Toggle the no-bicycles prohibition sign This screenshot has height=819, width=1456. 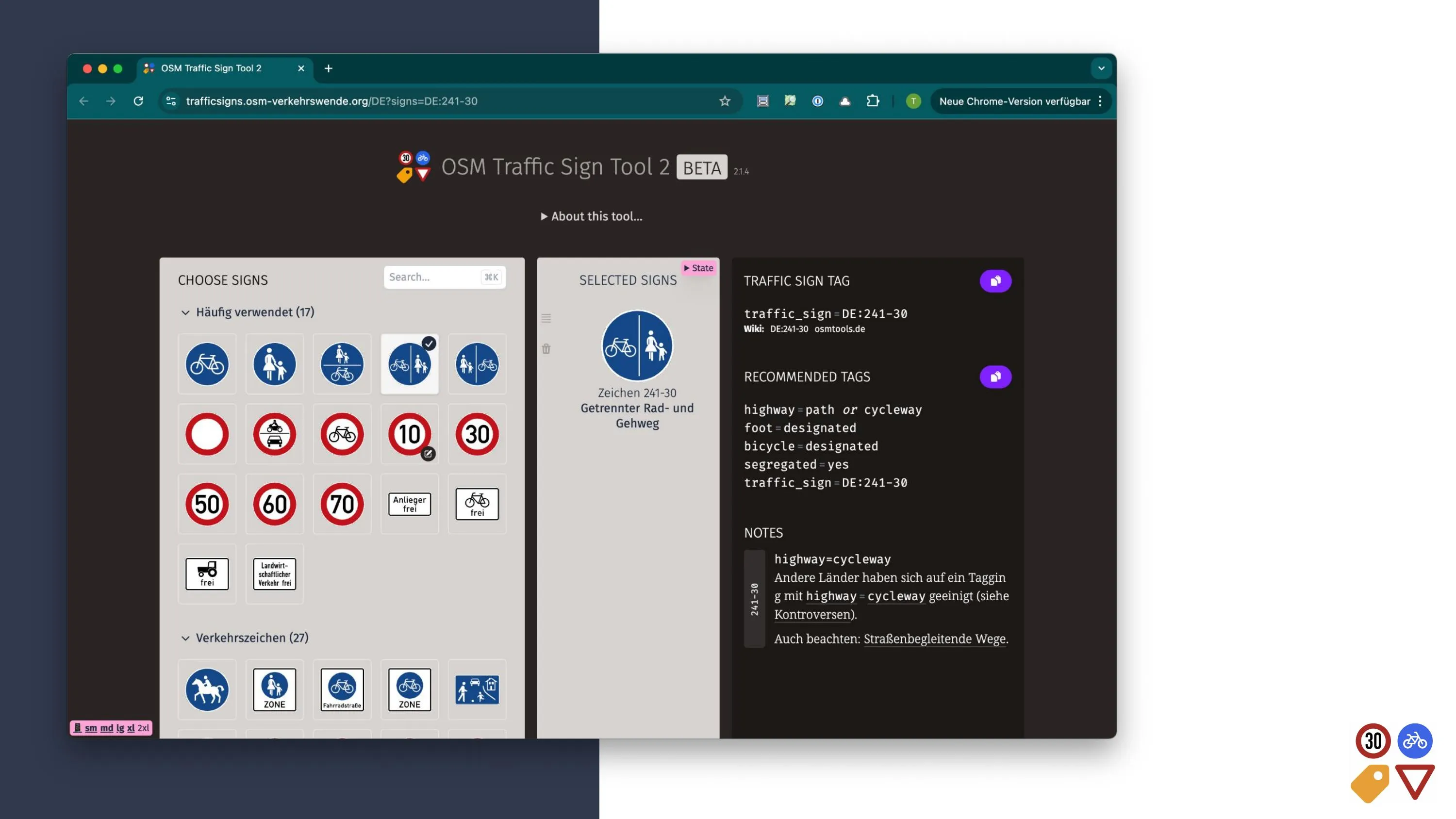pos(342,434)
